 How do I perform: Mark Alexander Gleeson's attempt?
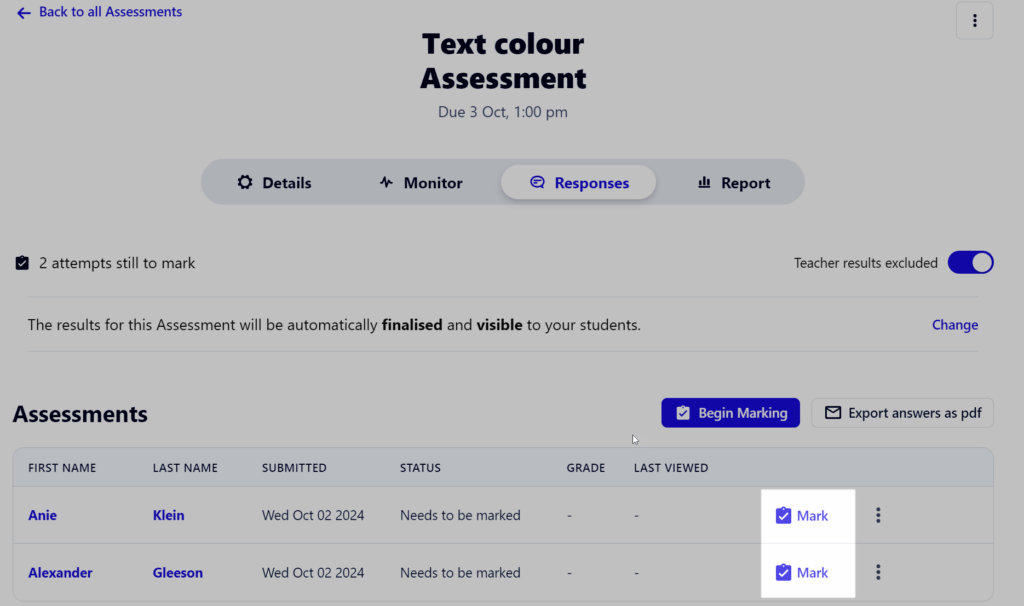tap(801, 573)
